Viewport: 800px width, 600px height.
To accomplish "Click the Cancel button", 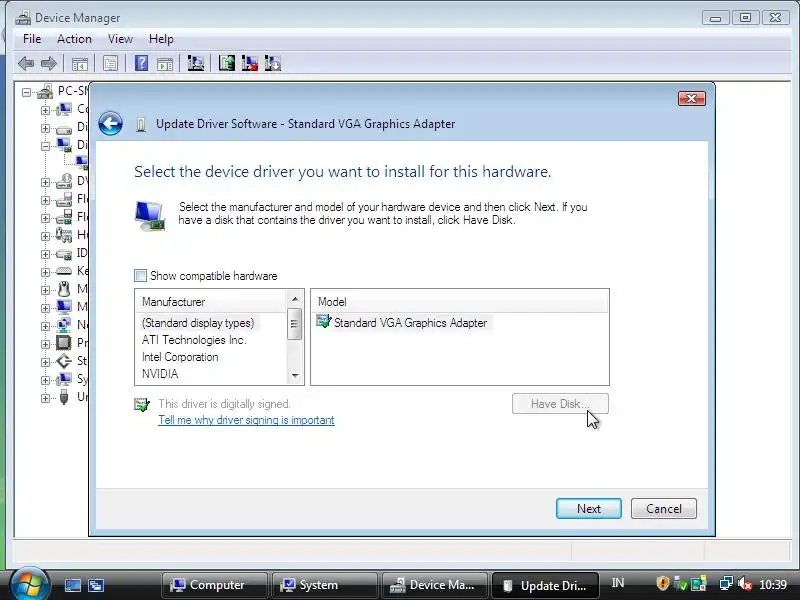I will tap(664, 509).
